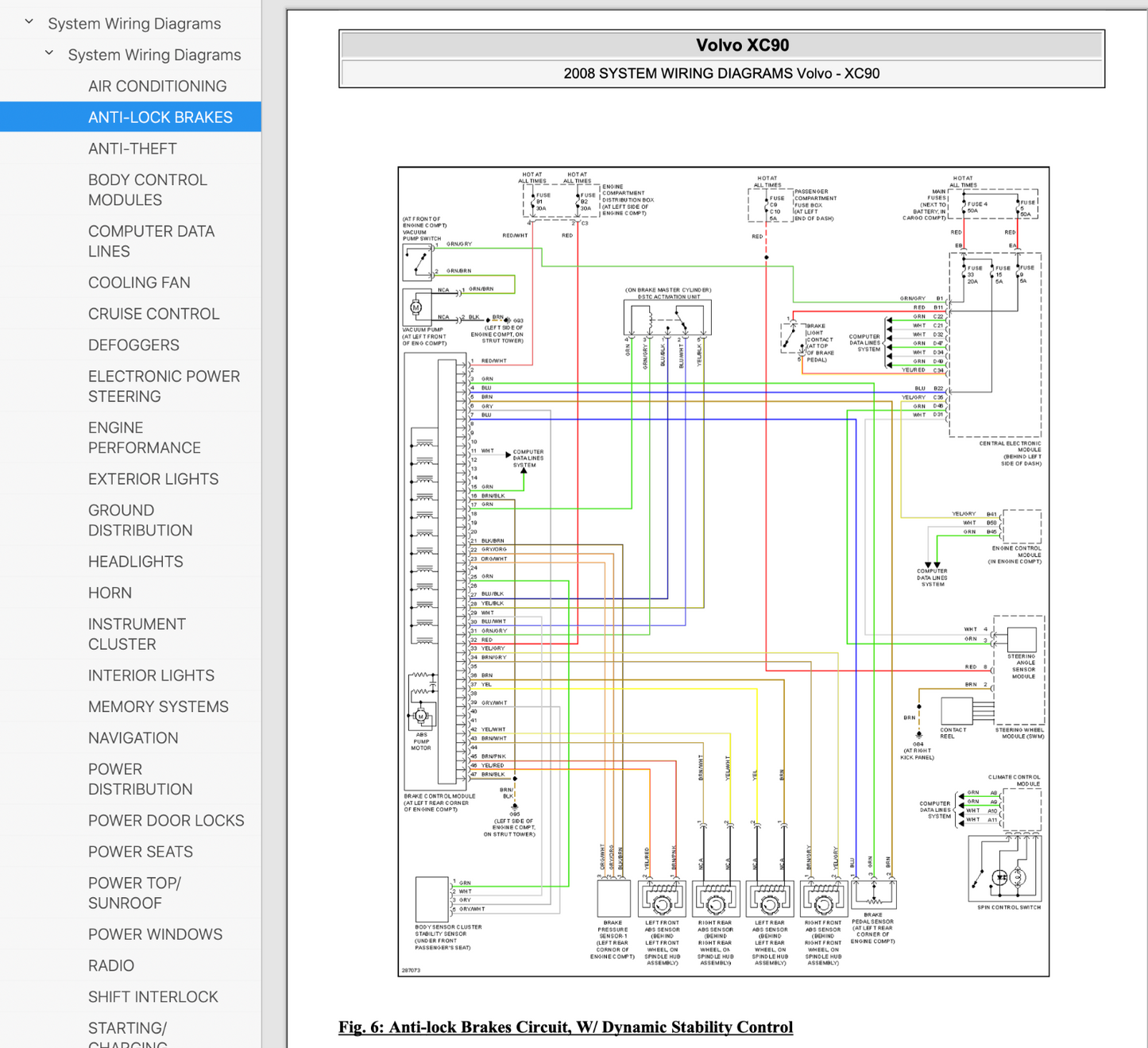Screen dimensions: 1148x1048
Task: Open the AIR CONDITIONING section
Action: [x=157, y=86]
